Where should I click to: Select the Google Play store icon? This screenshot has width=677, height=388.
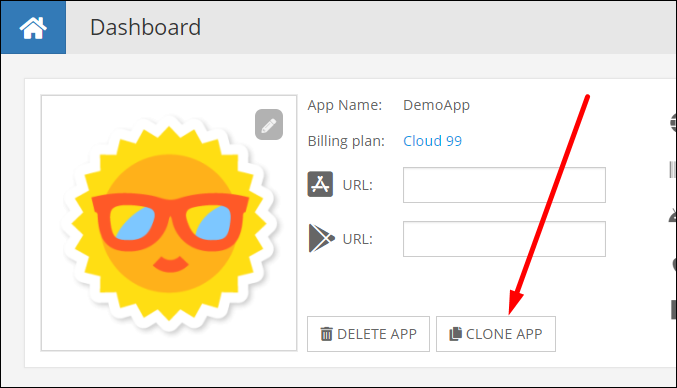pos(321,238)
